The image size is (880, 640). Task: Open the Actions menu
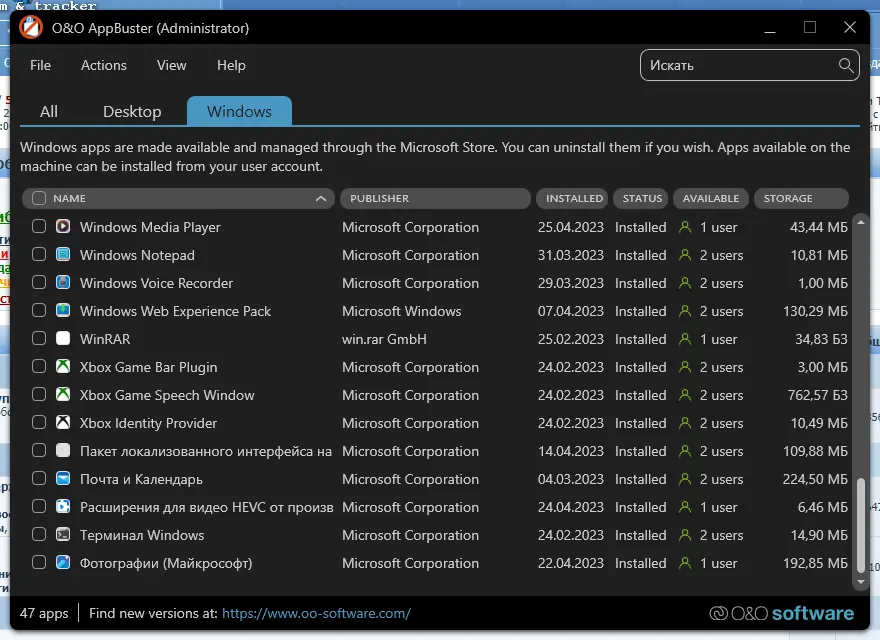pyautogui.click(x=104, y=65)
